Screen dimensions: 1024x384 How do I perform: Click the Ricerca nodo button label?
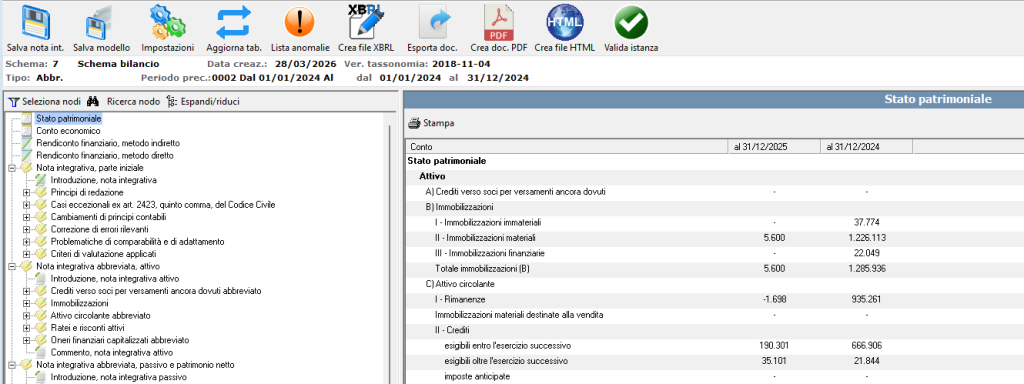pos(133,102)
